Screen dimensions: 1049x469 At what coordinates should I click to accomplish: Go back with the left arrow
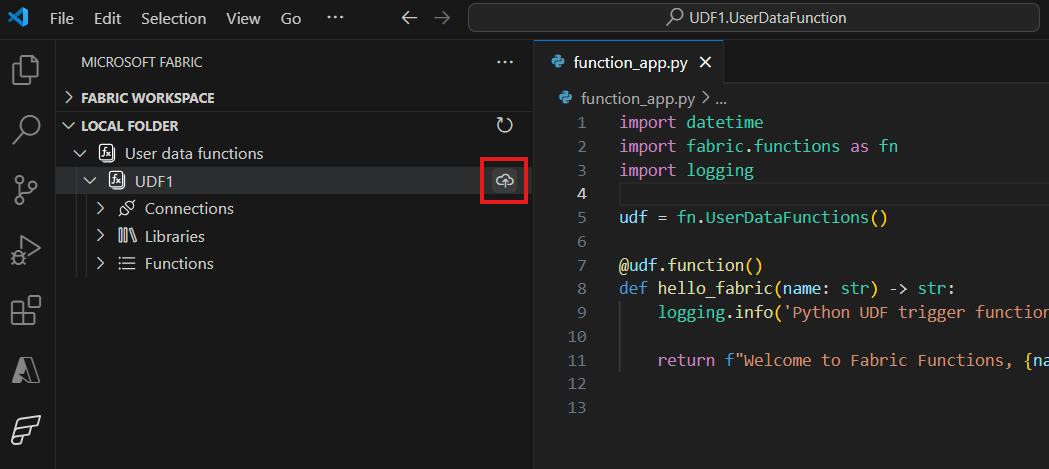(409, 18)
